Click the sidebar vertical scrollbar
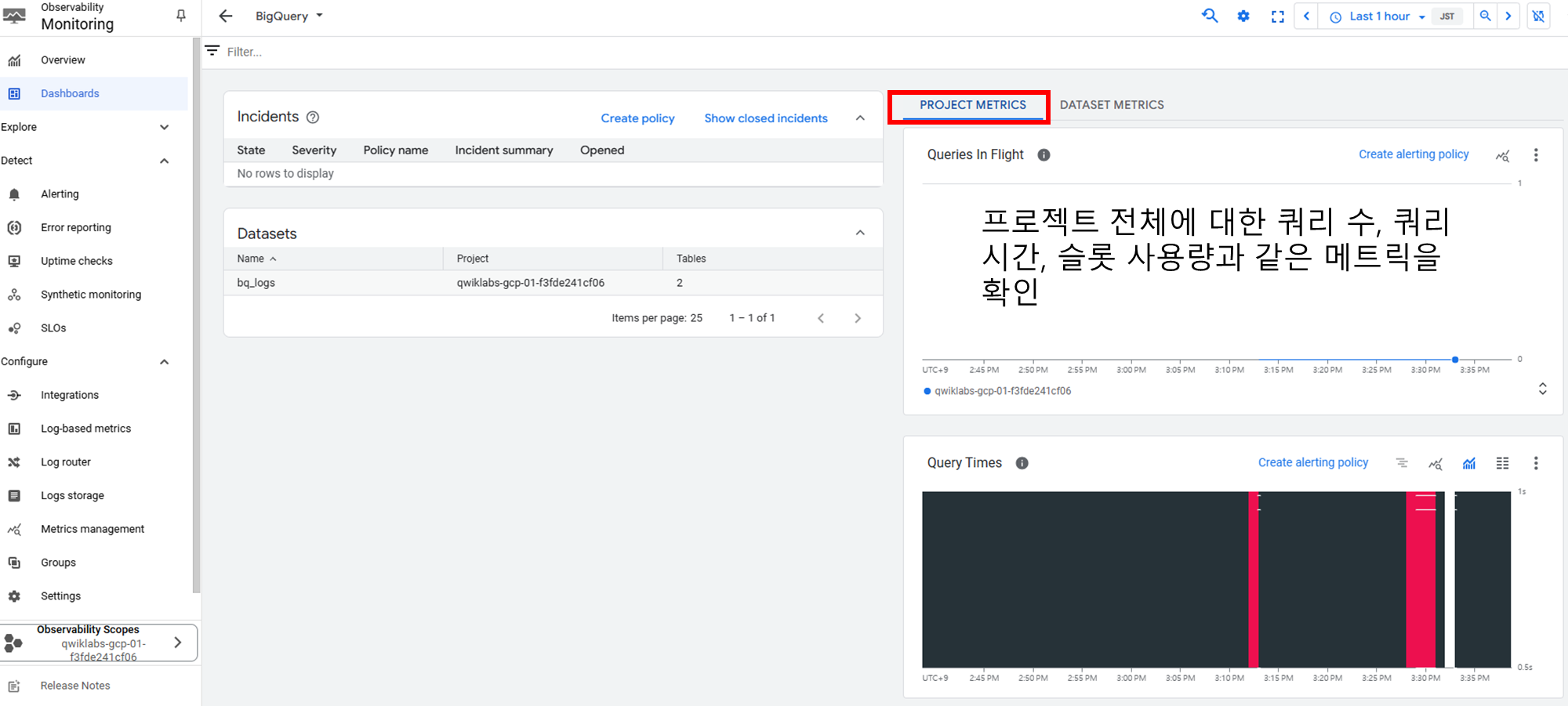Screen dimensions: 1568x706 click(x=196, y=315)
